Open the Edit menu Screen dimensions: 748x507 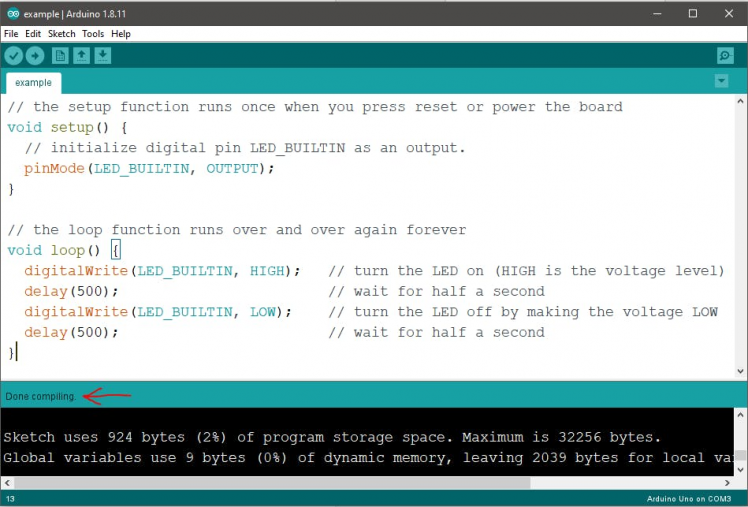point(33,34)
